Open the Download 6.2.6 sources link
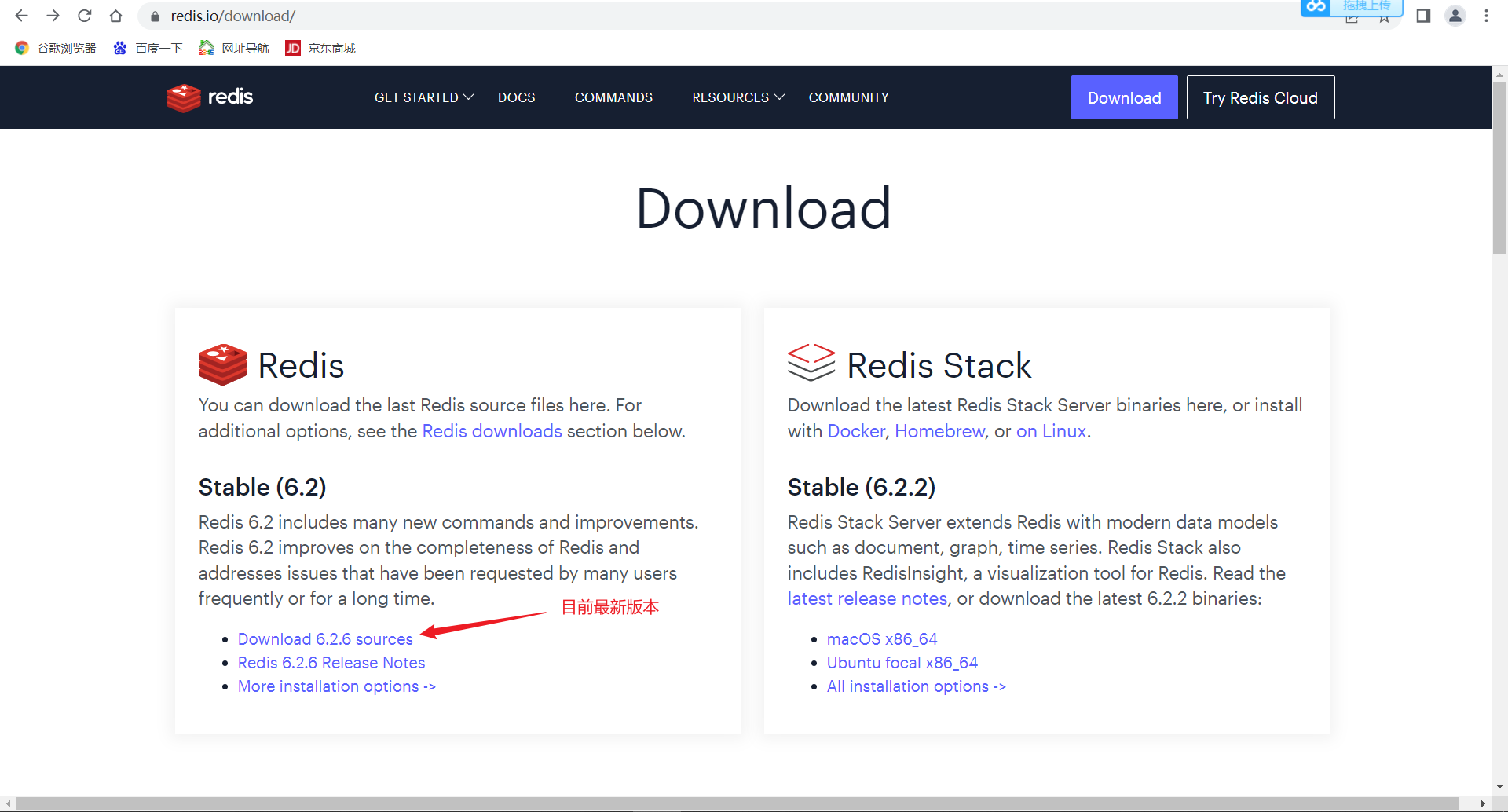This screenshot has height=812, width=1508. 325,638
